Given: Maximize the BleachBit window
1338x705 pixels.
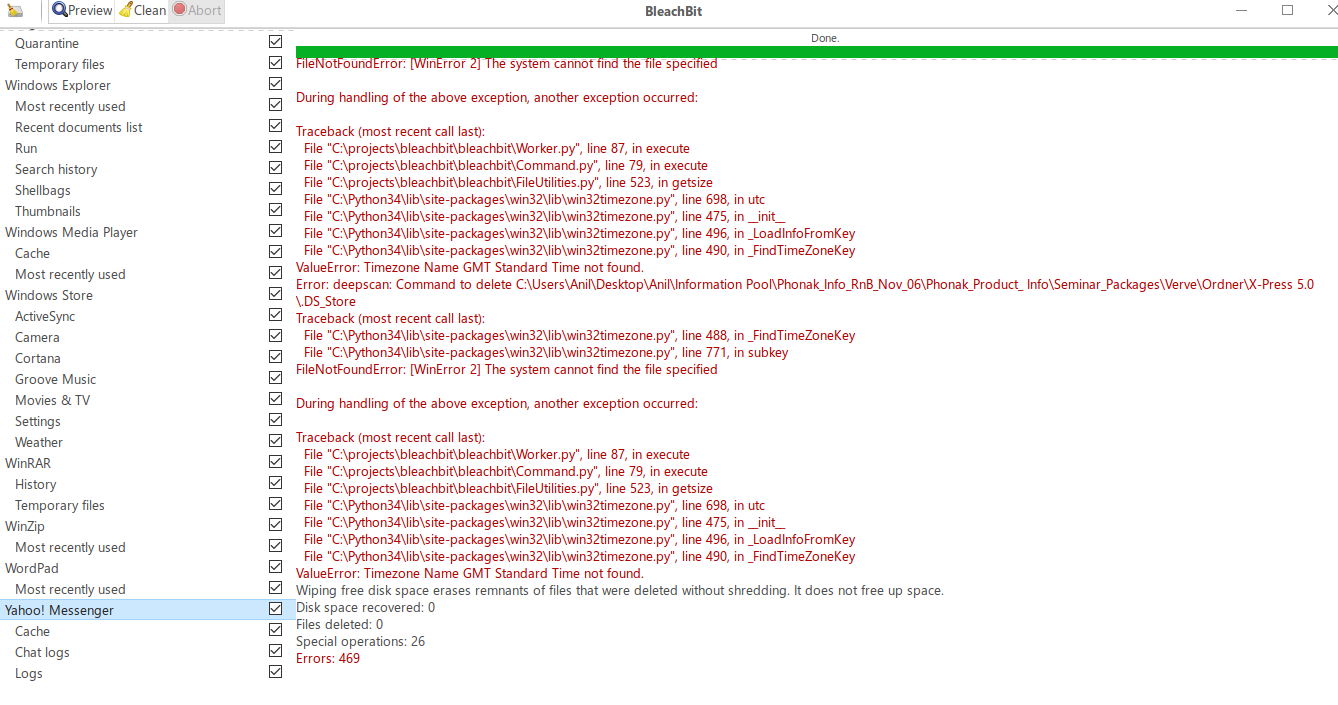Looking at the screenshot, I should pos(1287,10).
